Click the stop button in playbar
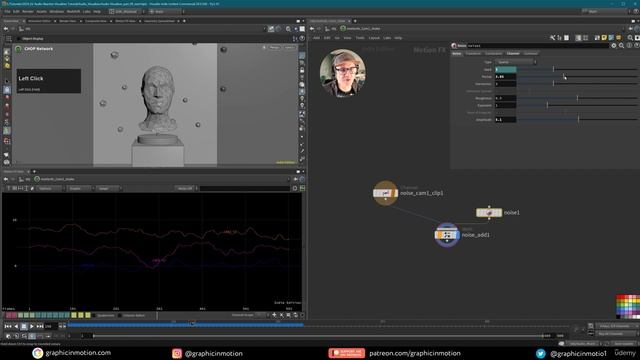The width and height of the screenshot is (640, 360). pyautogui.click(x=24, y=327)
